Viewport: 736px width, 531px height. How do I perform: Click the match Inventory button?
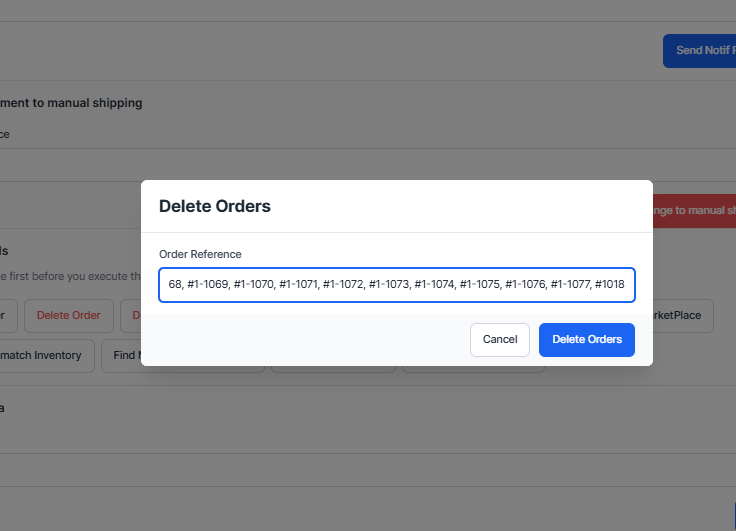click(x=44, y=356)
